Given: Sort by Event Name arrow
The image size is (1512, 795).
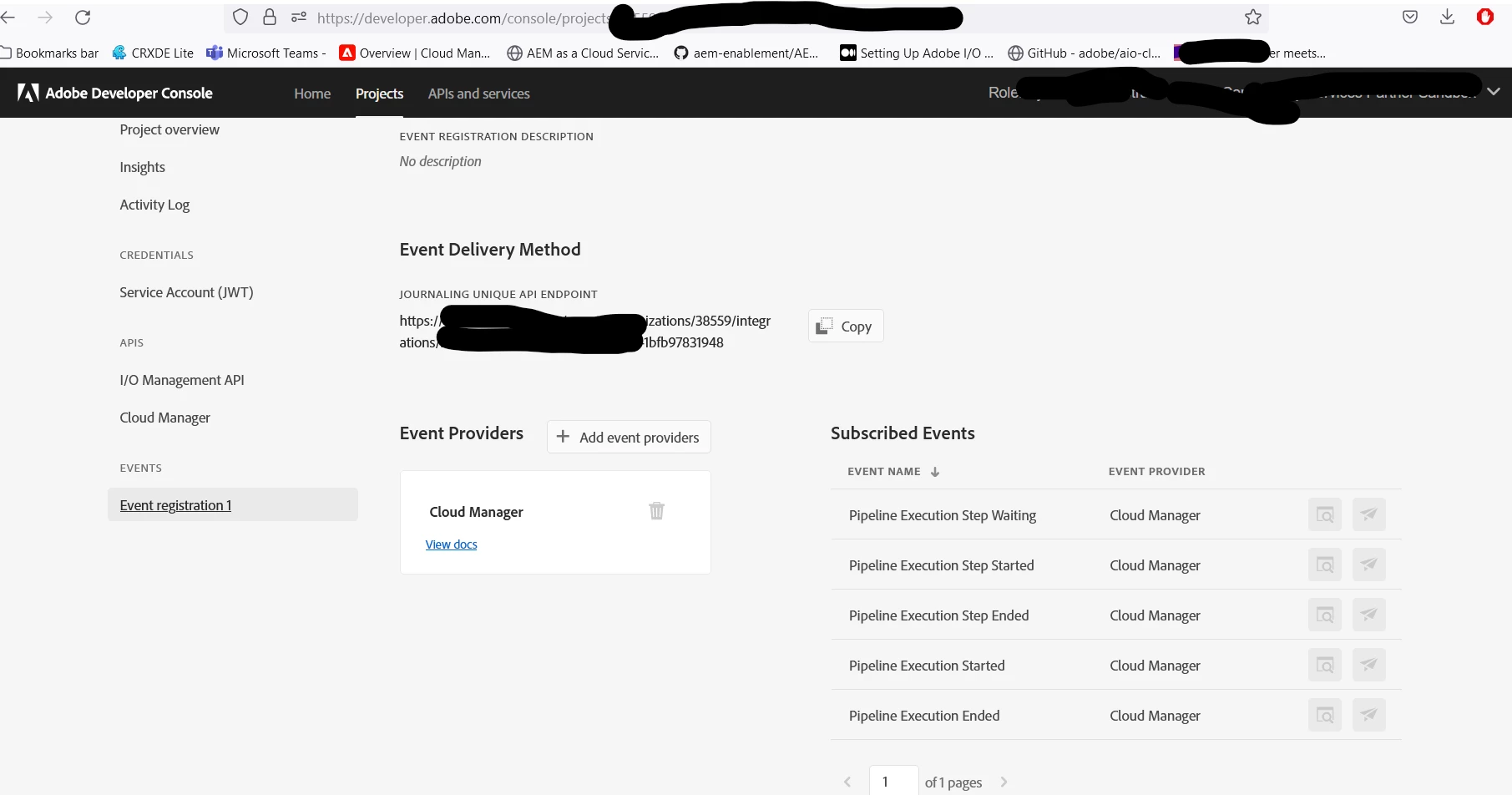Looking at the screenshot, I should (x=935, y=472).
